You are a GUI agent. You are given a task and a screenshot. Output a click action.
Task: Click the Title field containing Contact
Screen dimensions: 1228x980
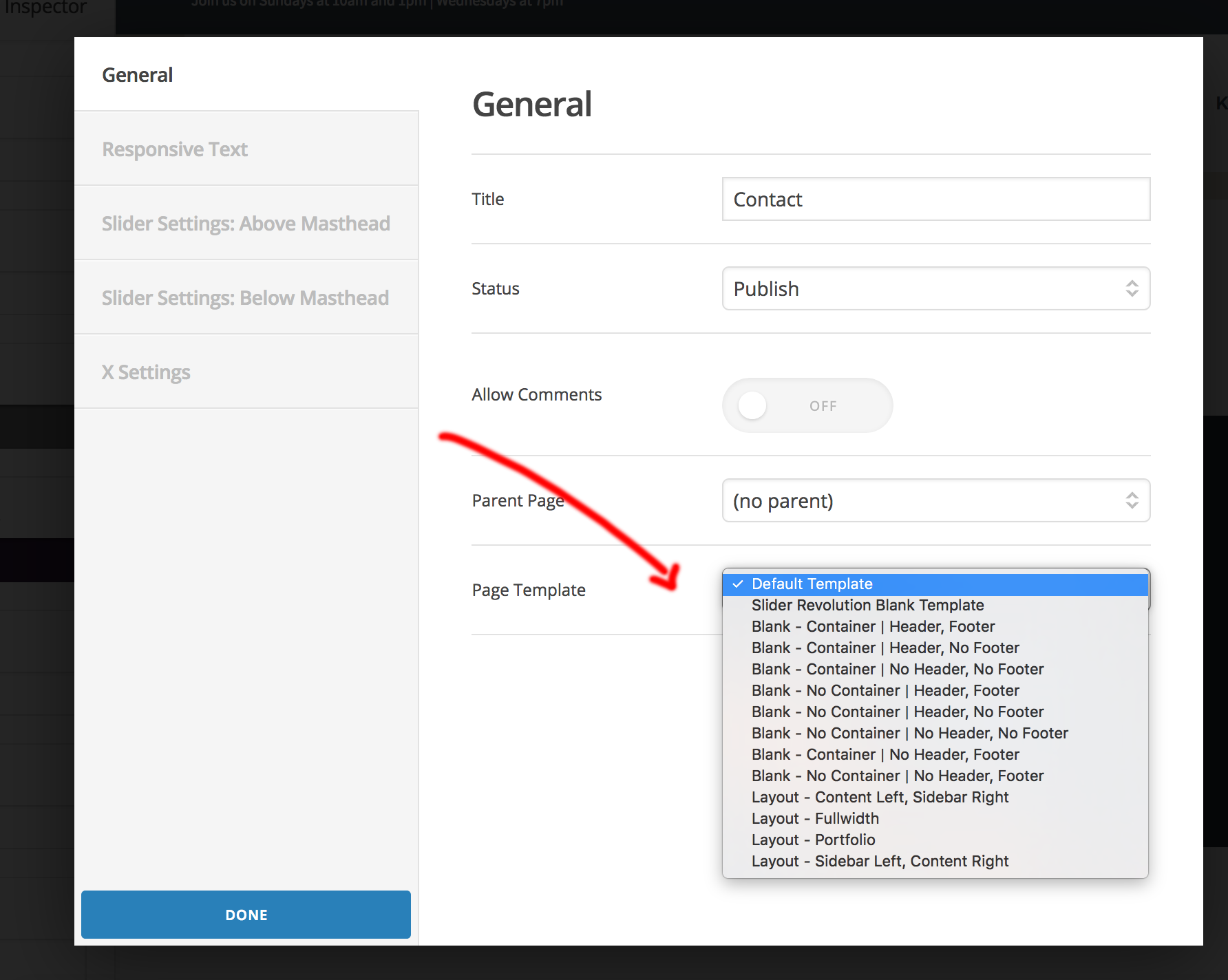(935, 199)
